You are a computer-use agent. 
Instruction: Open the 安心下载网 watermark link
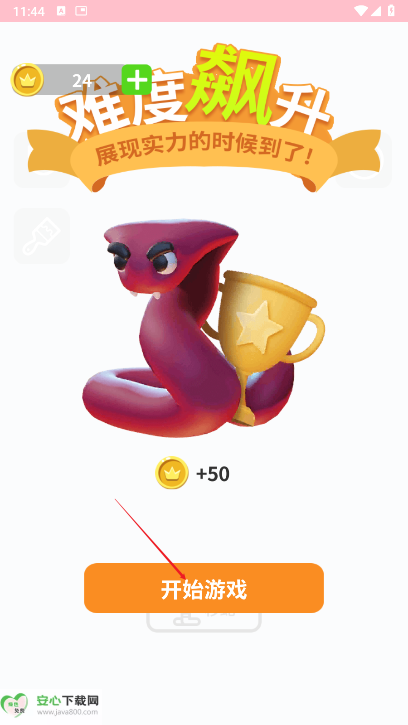click(x=50, y=705)
